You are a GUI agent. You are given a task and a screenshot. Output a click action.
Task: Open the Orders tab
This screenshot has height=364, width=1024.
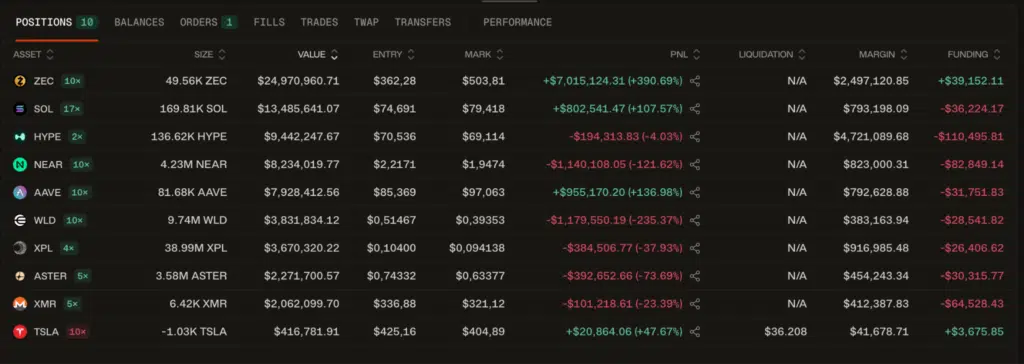point(208,22)
